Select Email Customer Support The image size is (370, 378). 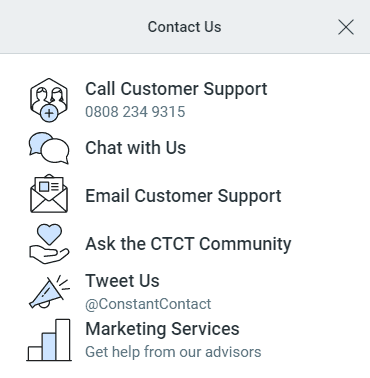183,196
